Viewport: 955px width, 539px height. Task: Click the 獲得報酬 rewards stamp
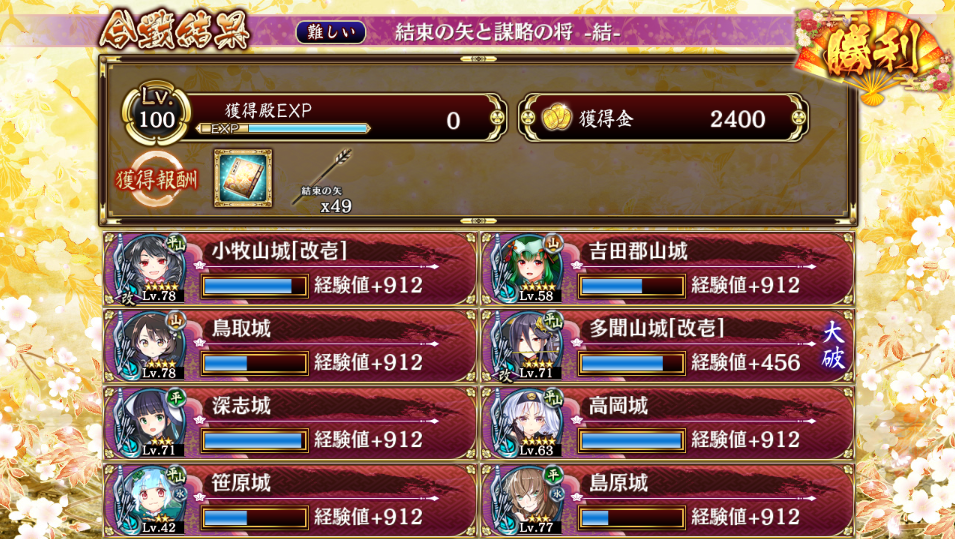point(157,179)
